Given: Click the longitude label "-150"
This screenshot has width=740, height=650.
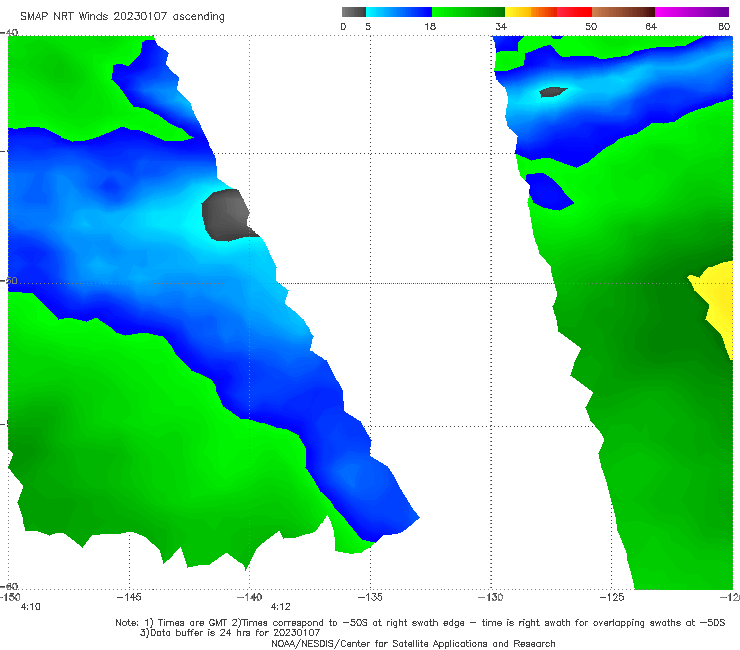Looking at the screenshot, I should pos(10,597).
